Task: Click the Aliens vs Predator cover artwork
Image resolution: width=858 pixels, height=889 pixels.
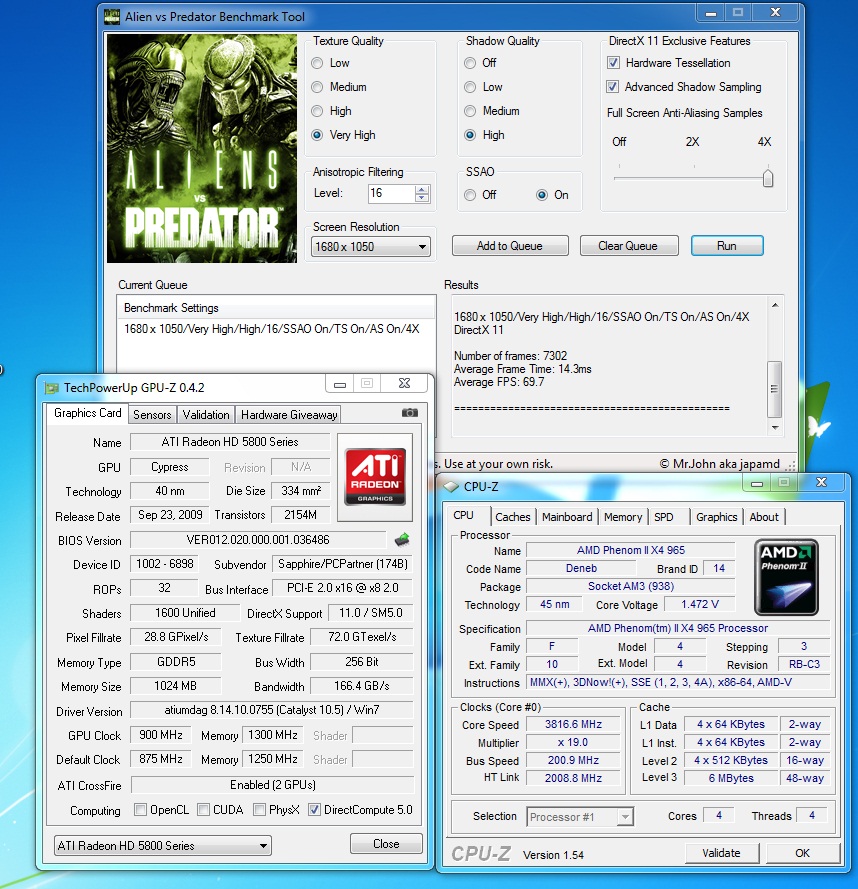Action: coord(202,148)
